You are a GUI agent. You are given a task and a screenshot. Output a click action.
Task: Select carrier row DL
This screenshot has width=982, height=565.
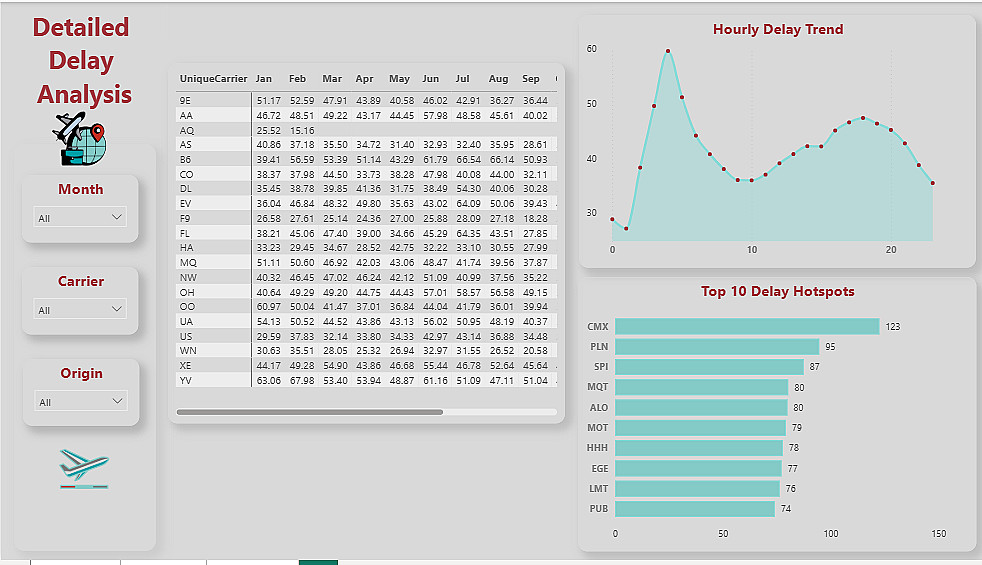pos(366,189)
